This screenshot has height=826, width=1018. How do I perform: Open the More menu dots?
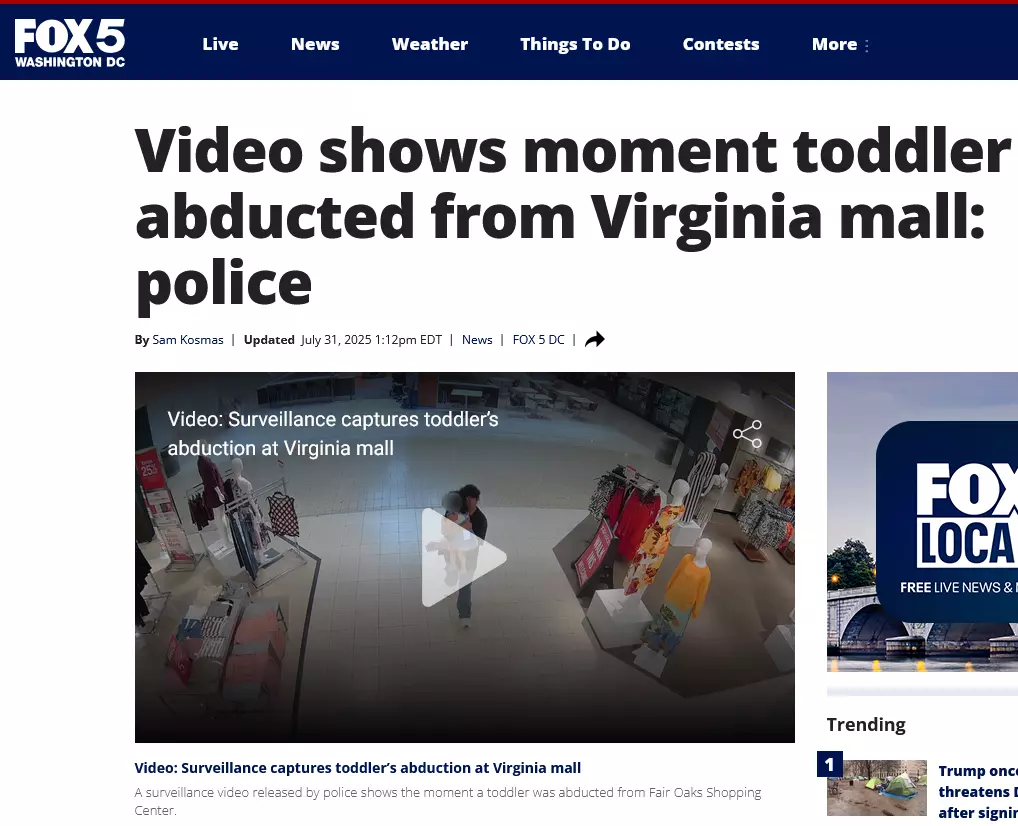click(867, 45)
